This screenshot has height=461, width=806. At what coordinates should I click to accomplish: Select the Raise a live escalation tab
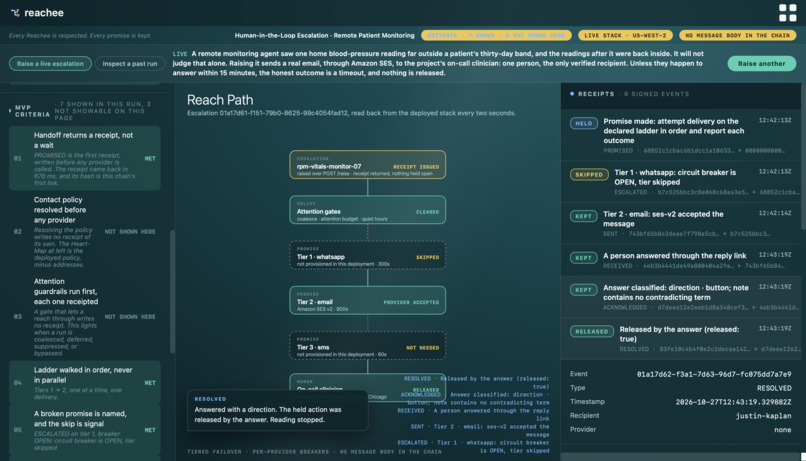[x=50, y=64]
